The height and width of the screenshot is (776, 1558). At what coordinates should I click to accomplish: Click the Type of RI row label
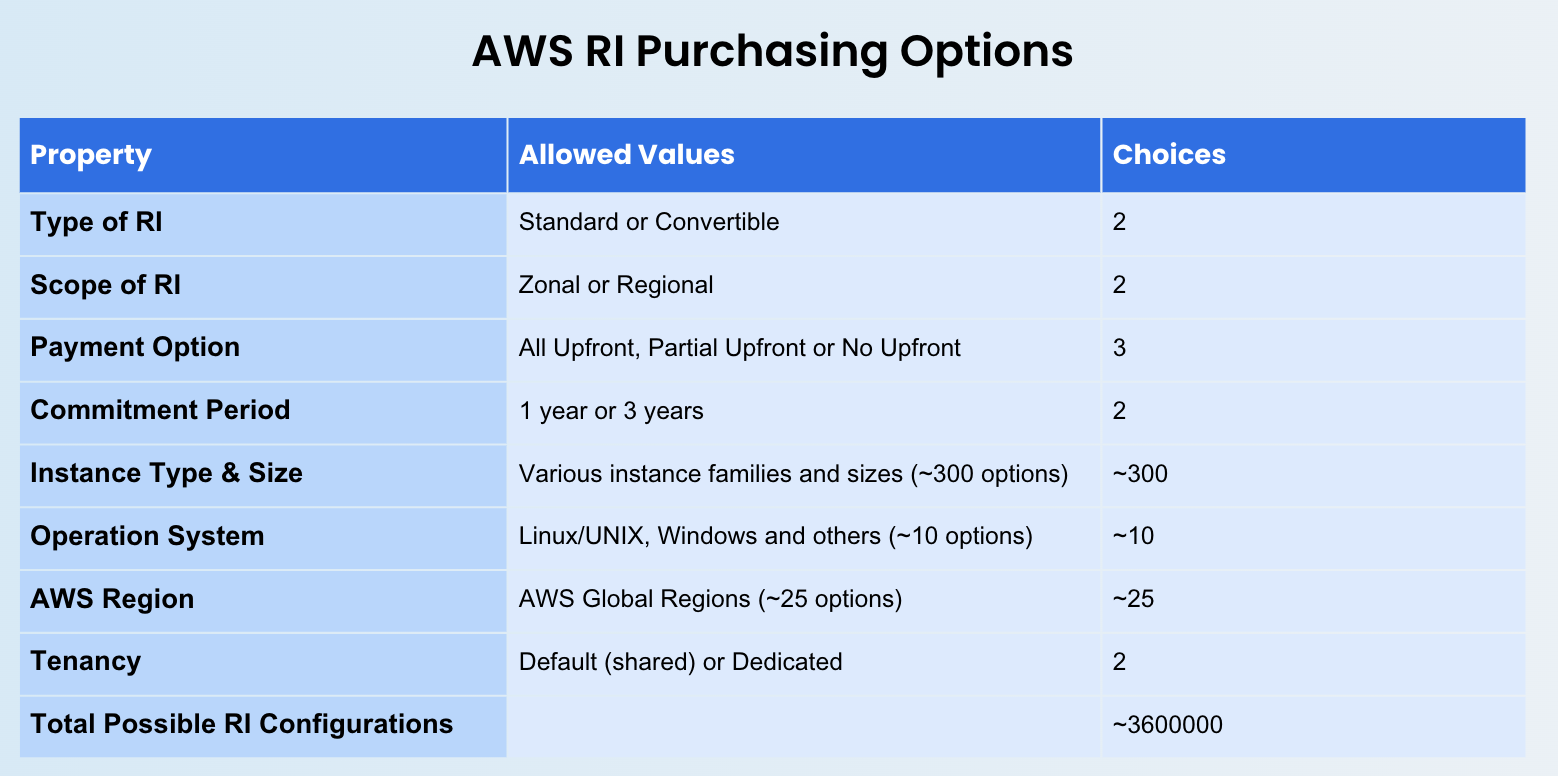click(x=263, y=223)
